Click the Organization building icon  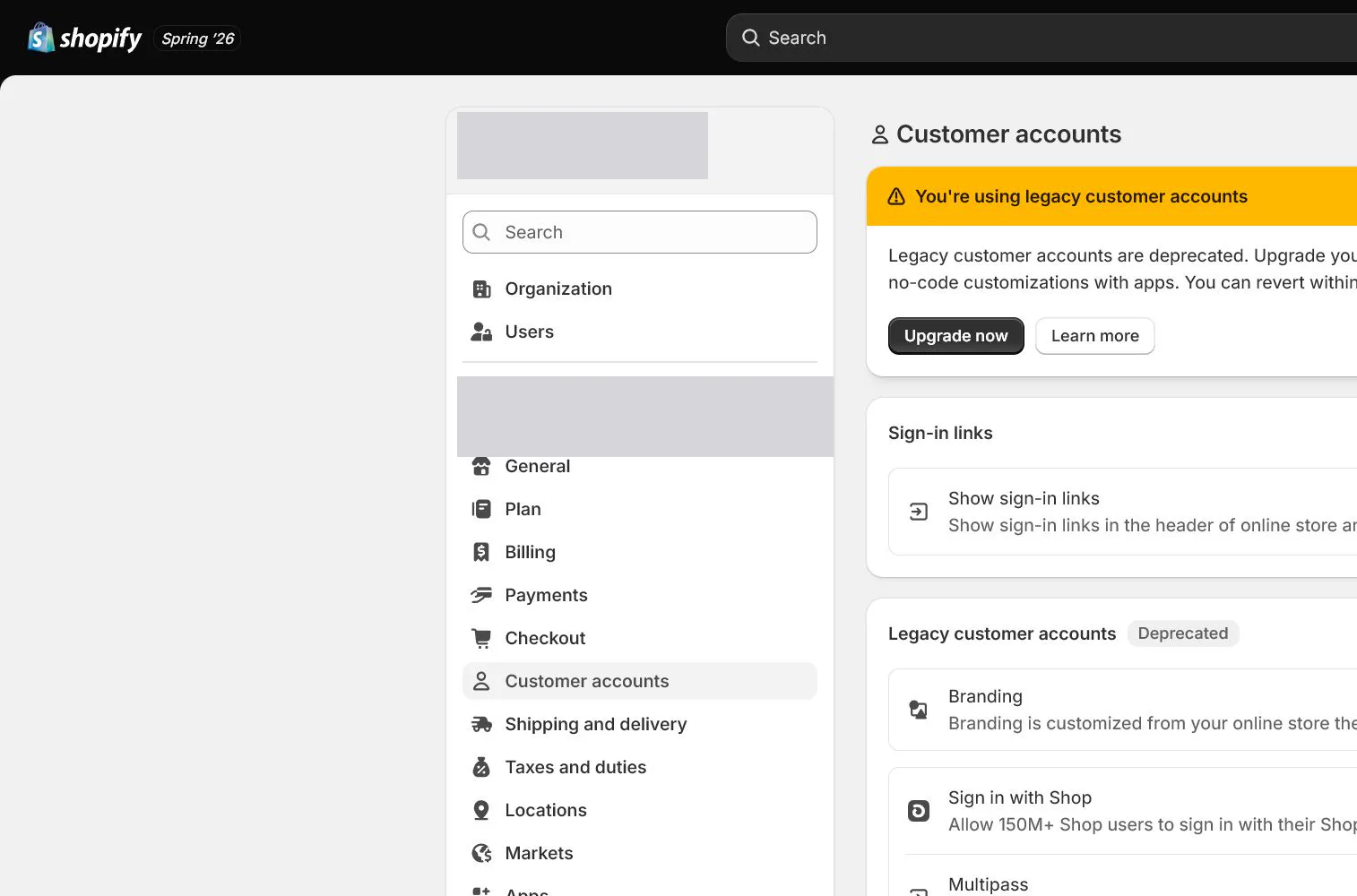[481, 289]
